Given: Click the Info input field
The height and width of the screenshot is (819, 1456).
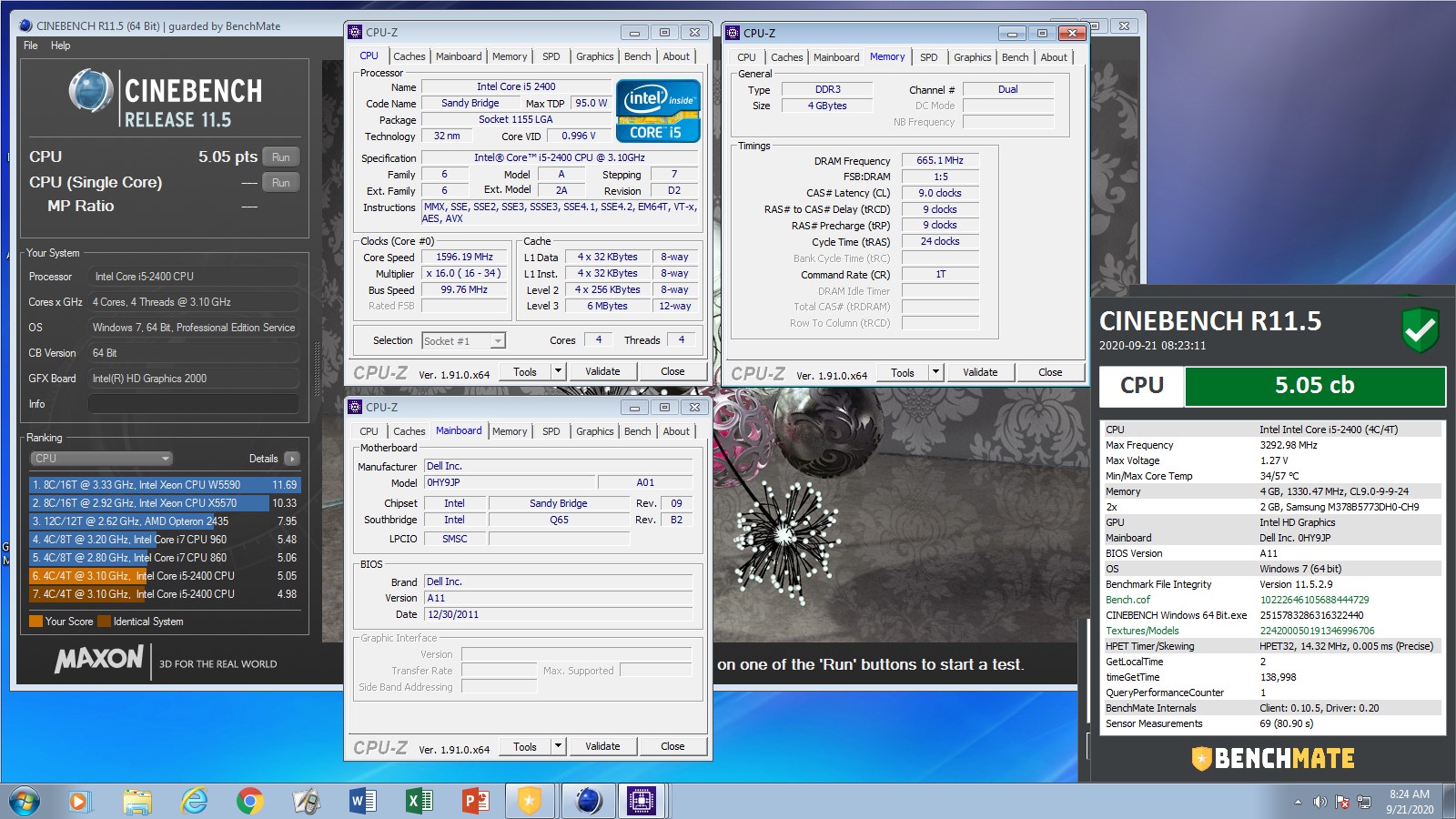Looking at the screenshot, I should tap(194, 404).
